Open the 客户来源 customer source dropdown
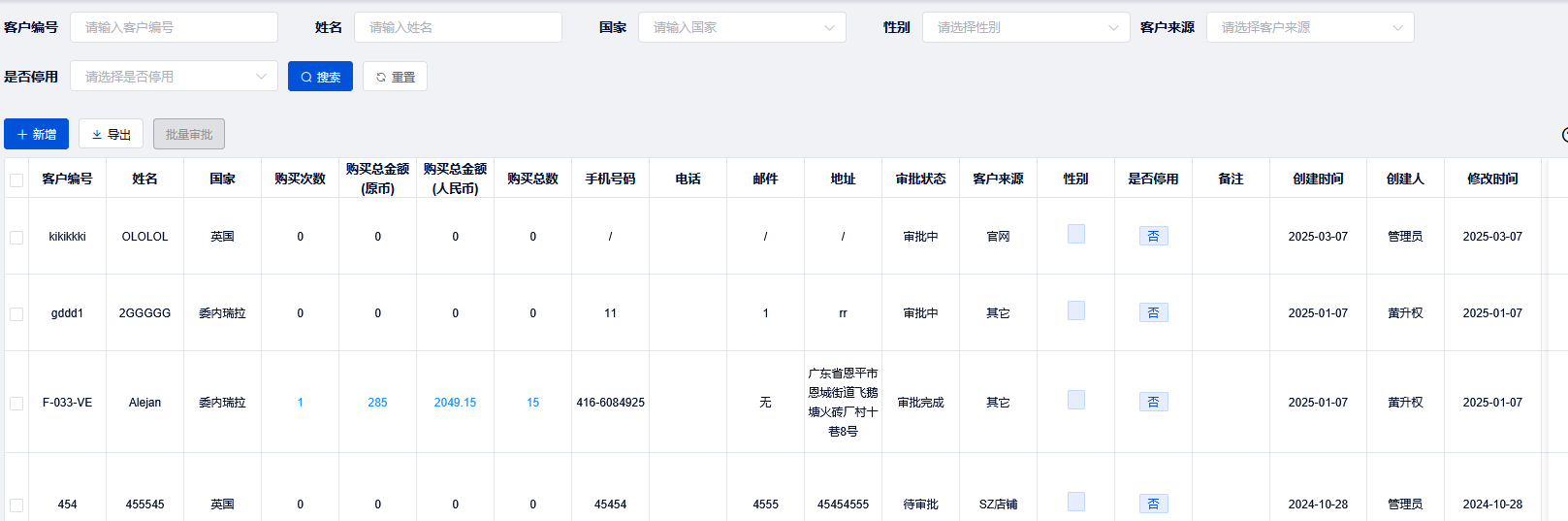 click(x=1309, y=27)
